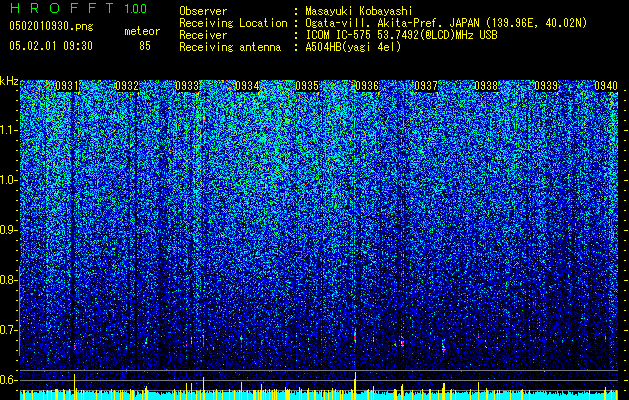Click the Ogata-vill. Akita-Pref. JAPAN location text
Image resolution: width=629 pixels, height=400 pixels.
click(x=446, y=23)
